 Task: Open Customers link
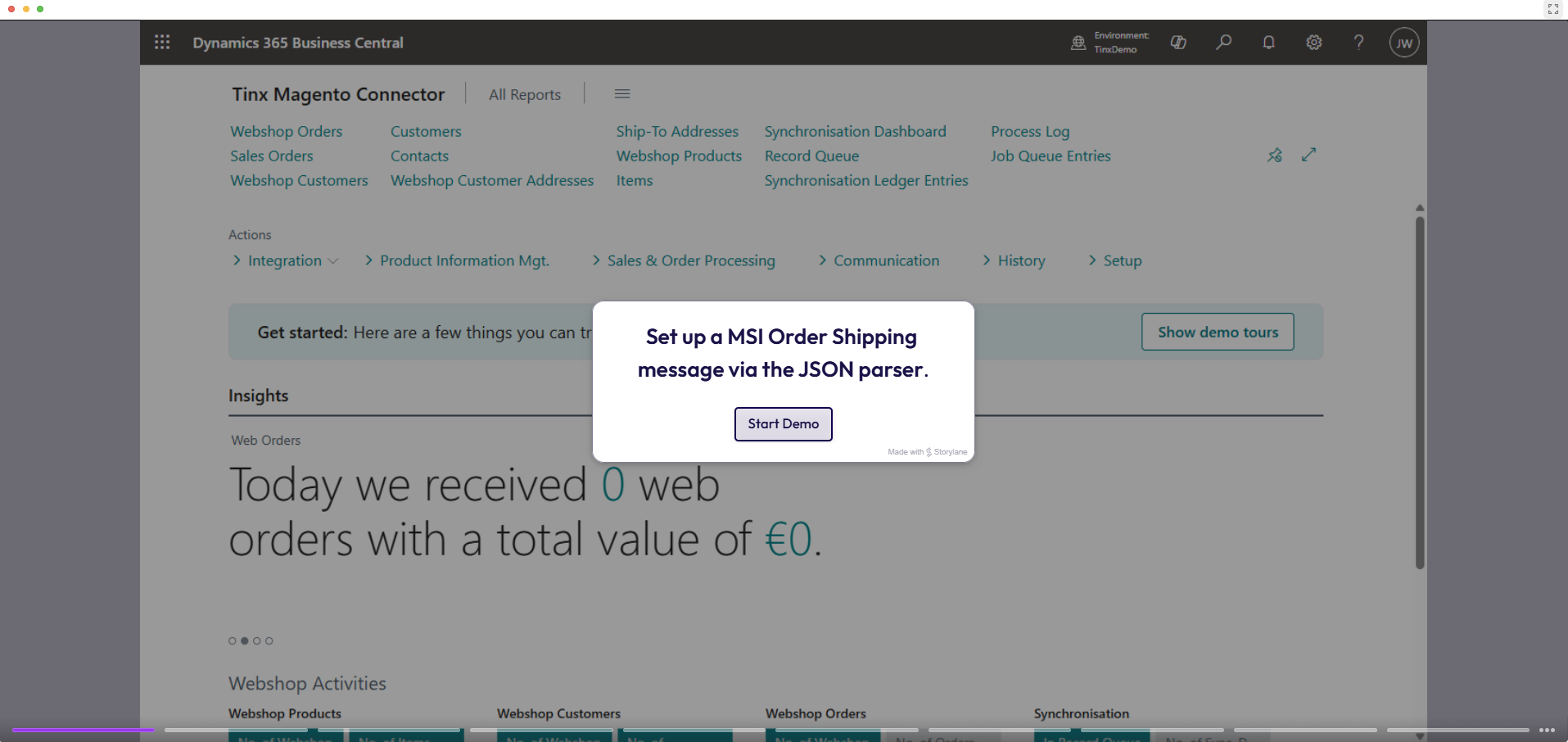coord(426,131)
